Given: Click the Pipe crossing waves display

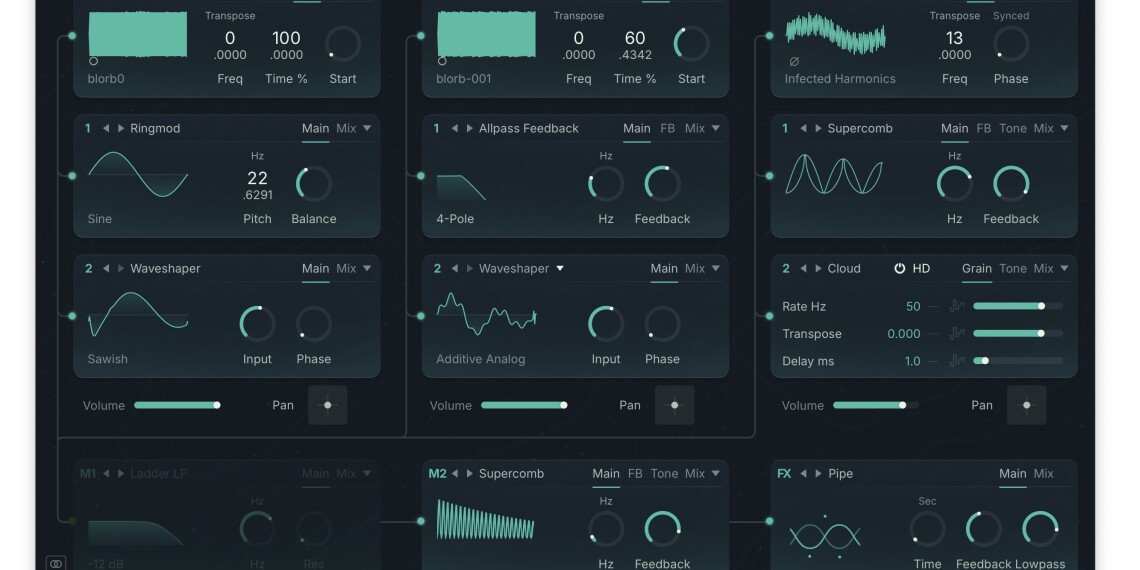Looking at the screenshot, I should [825, 537].
